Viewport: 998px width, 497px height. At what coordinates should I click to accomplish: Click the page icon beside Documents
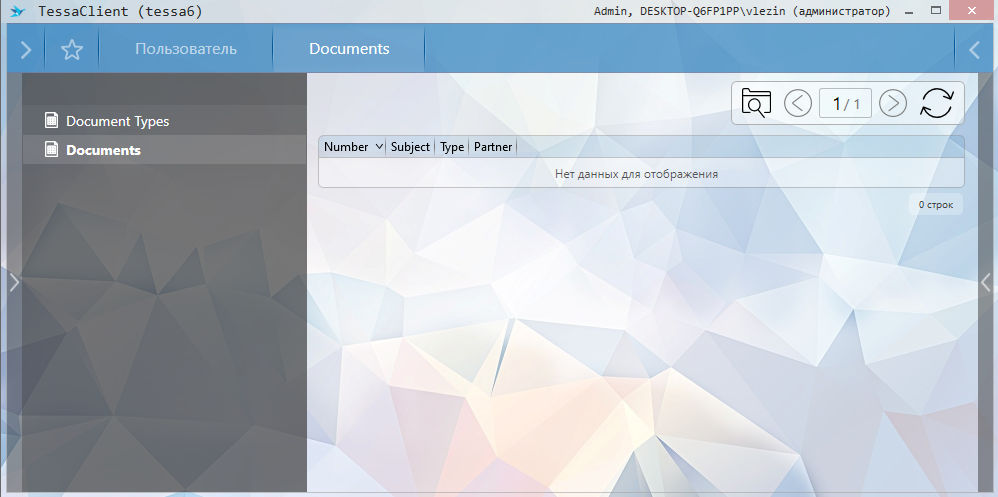click(x=52, y=150)
